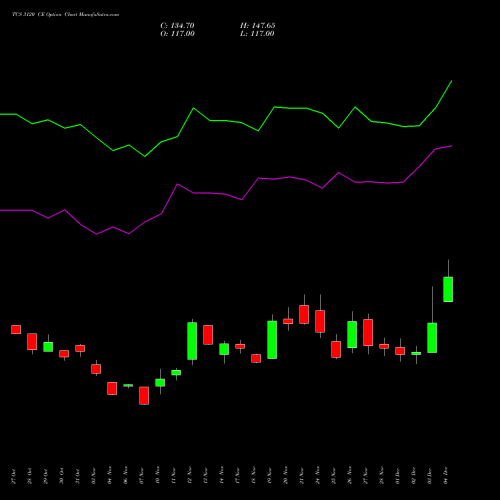Image resolution: width=500 pixels, height=500 pixels.
Task: Click the chart title text at top left
Action: [65, 15]
